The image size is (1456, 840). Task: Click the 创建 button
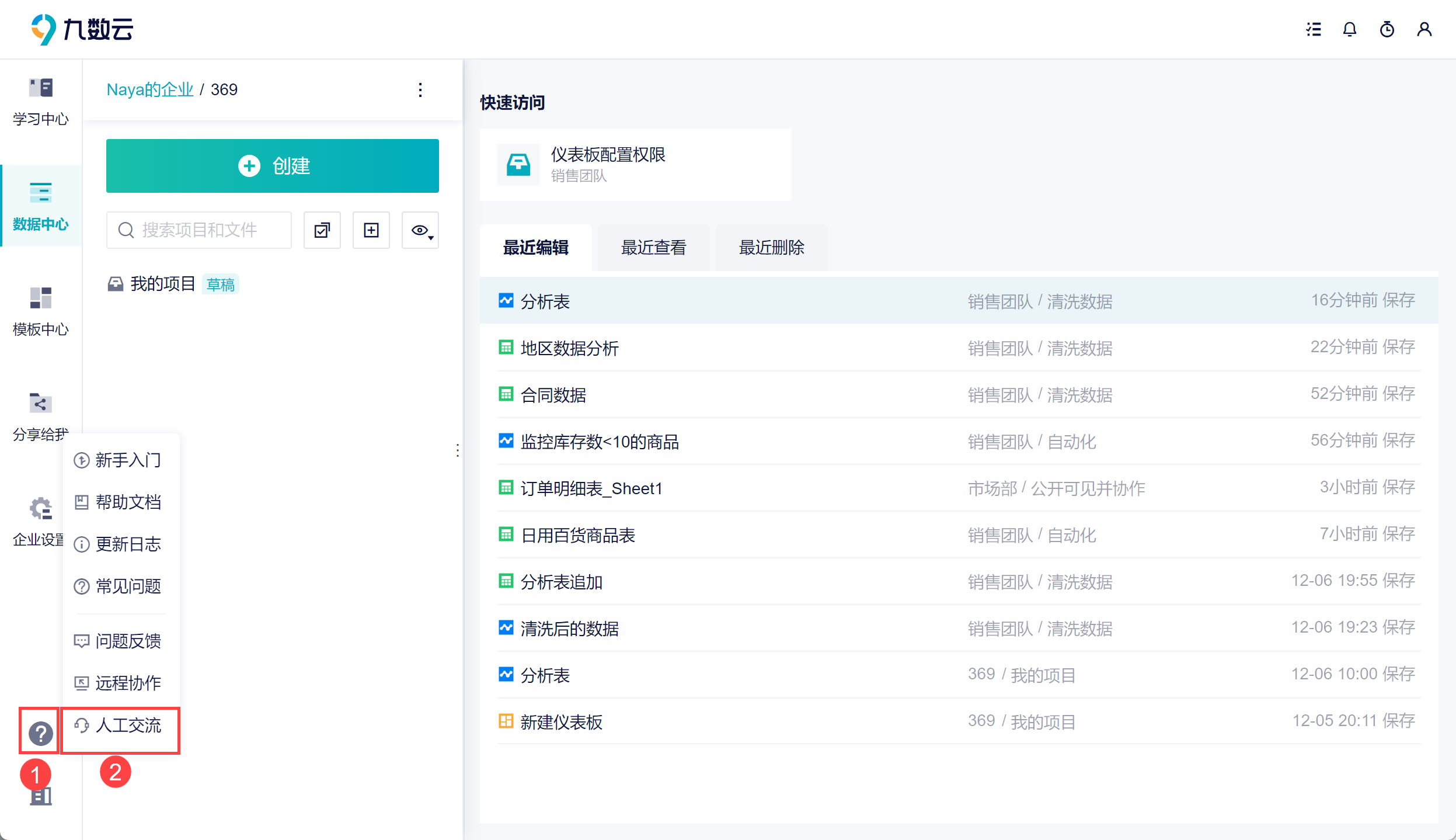tap(272, 166)
